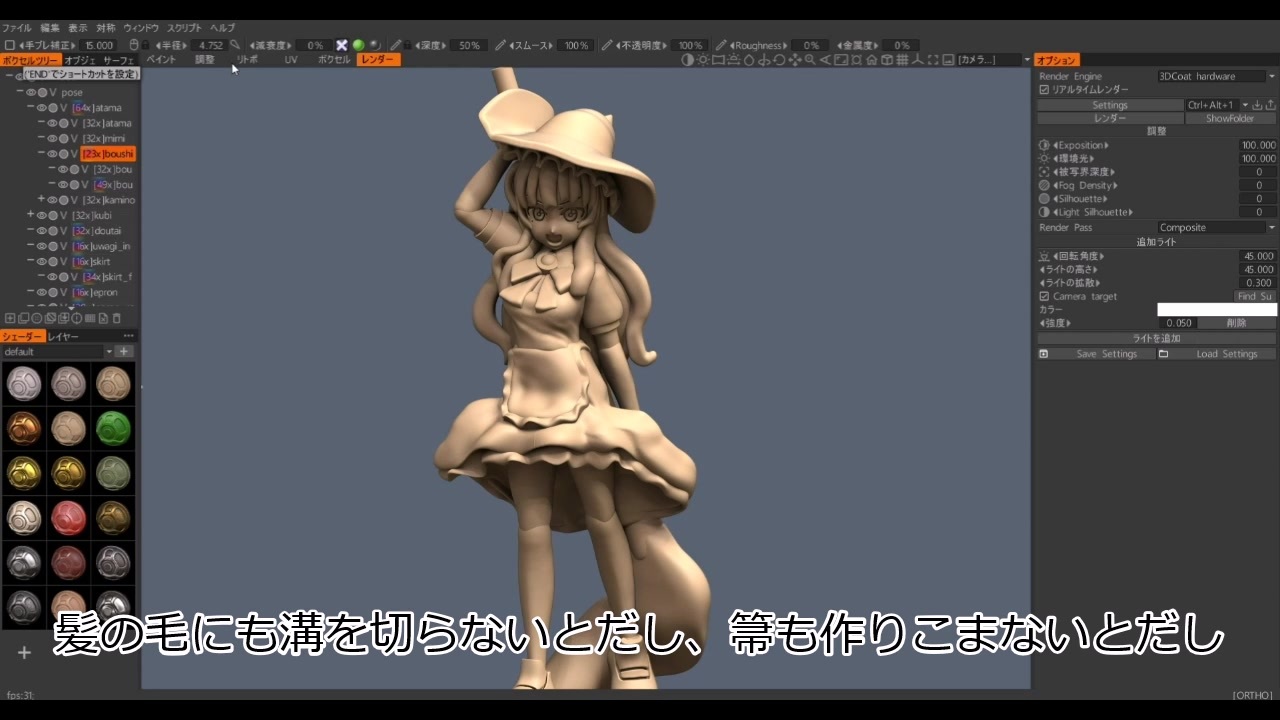Click the Exposition value field
The width and height of the screenshot is (1280, 720).
pos(1258,145)
